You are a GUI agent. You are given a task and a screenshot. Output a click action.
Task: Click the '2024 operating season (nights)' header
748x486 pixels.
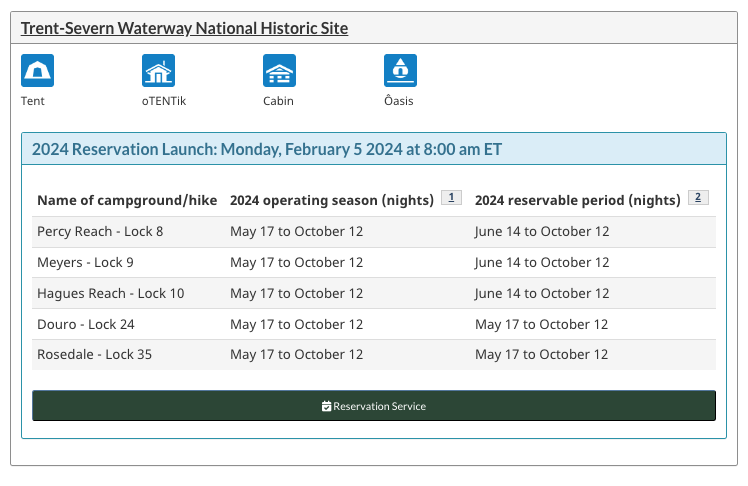pos(332,200)
